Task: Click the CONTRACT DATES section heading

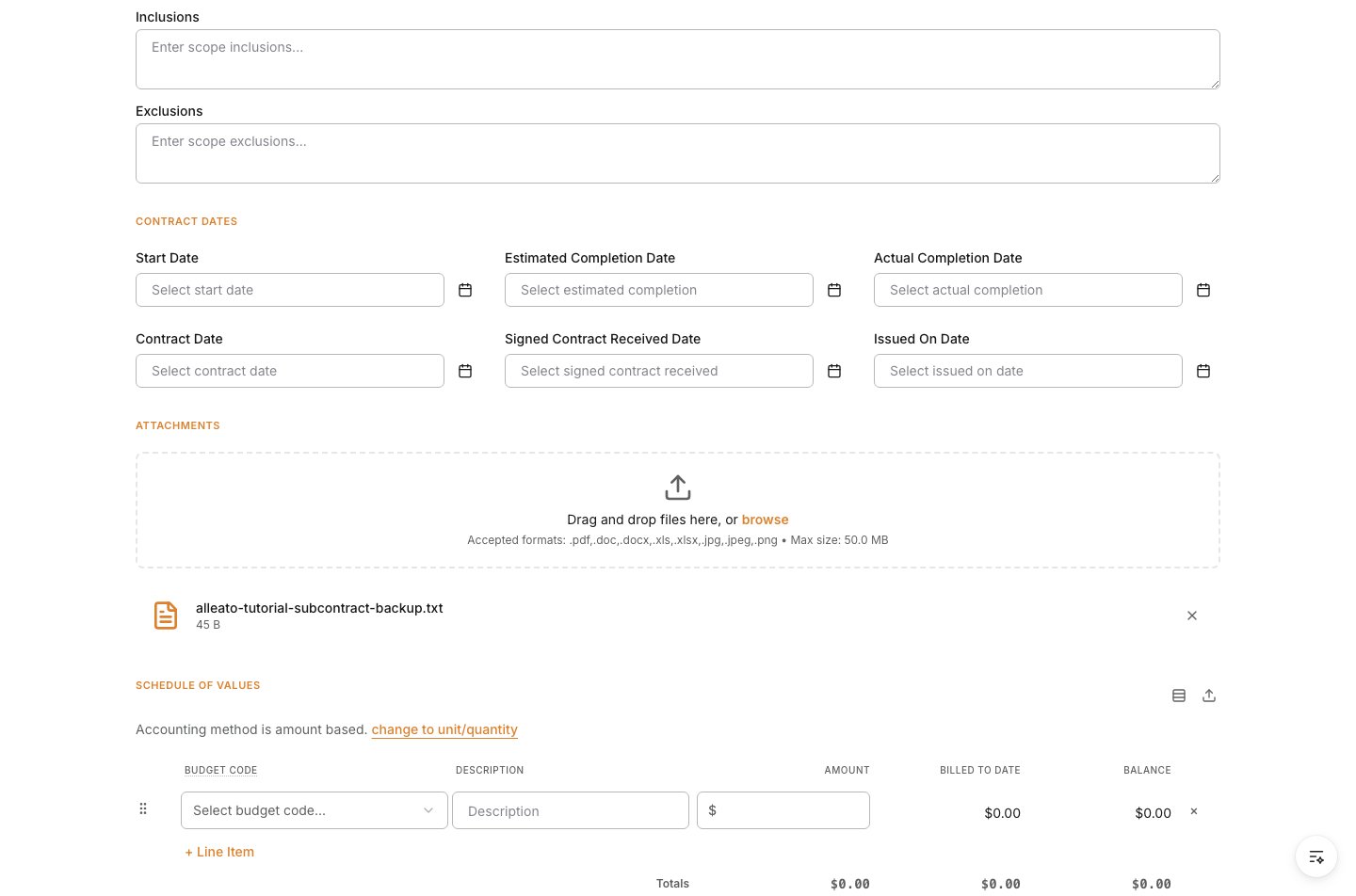Action: pyautogui.click(x=186, y=221)
